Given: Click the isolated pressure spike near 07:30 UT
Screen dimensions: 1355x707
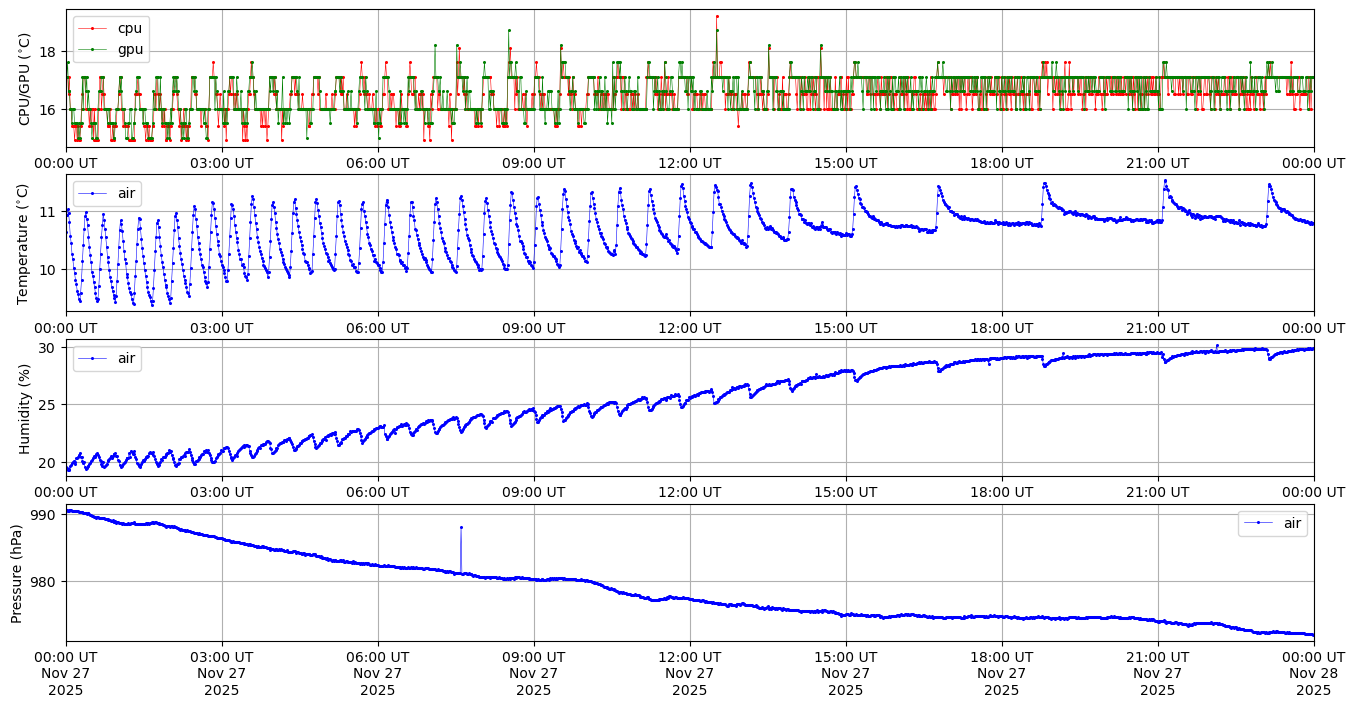Looking at the screenshot, I should point(461,527).
